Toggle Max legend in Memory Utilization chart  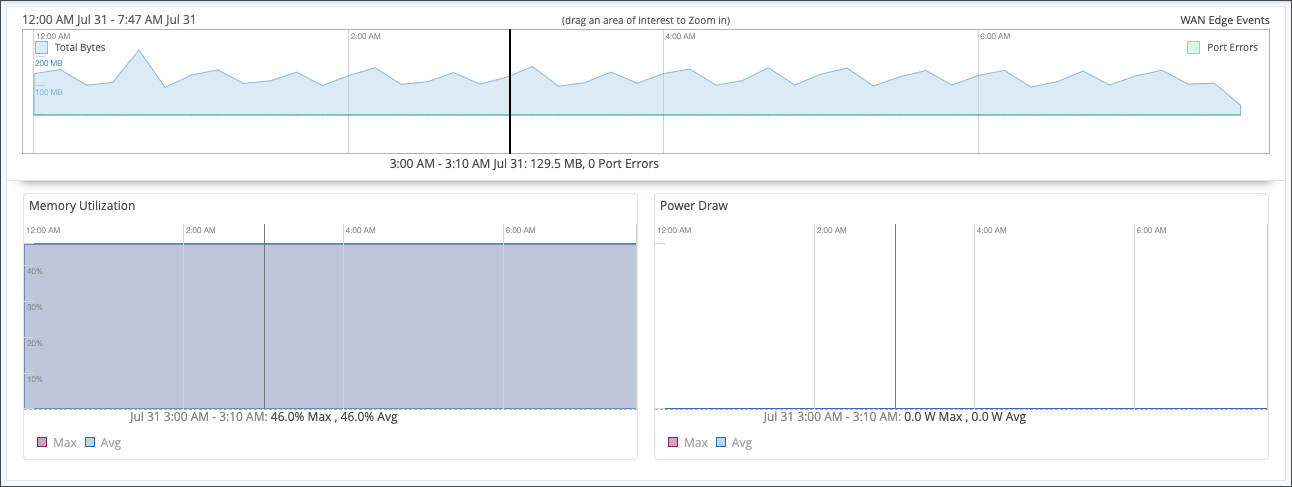coord(43,442)
